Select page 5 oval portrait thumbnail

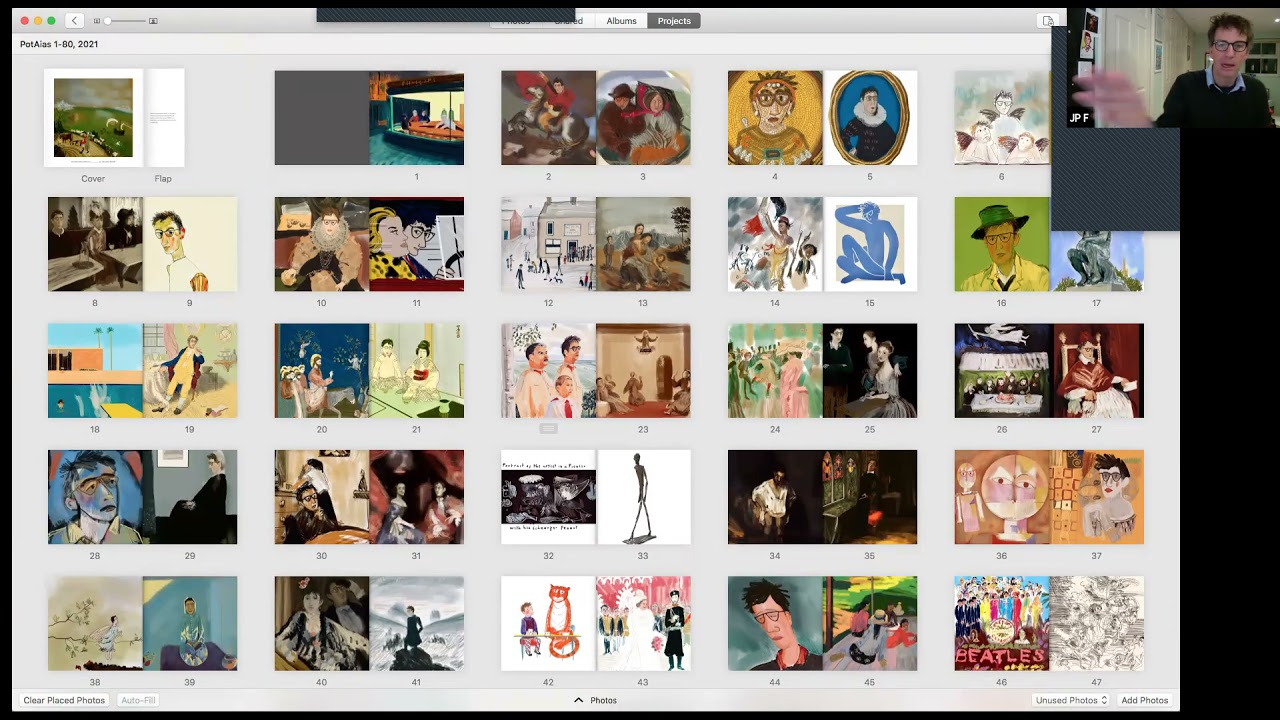click(x=870, y=118)
